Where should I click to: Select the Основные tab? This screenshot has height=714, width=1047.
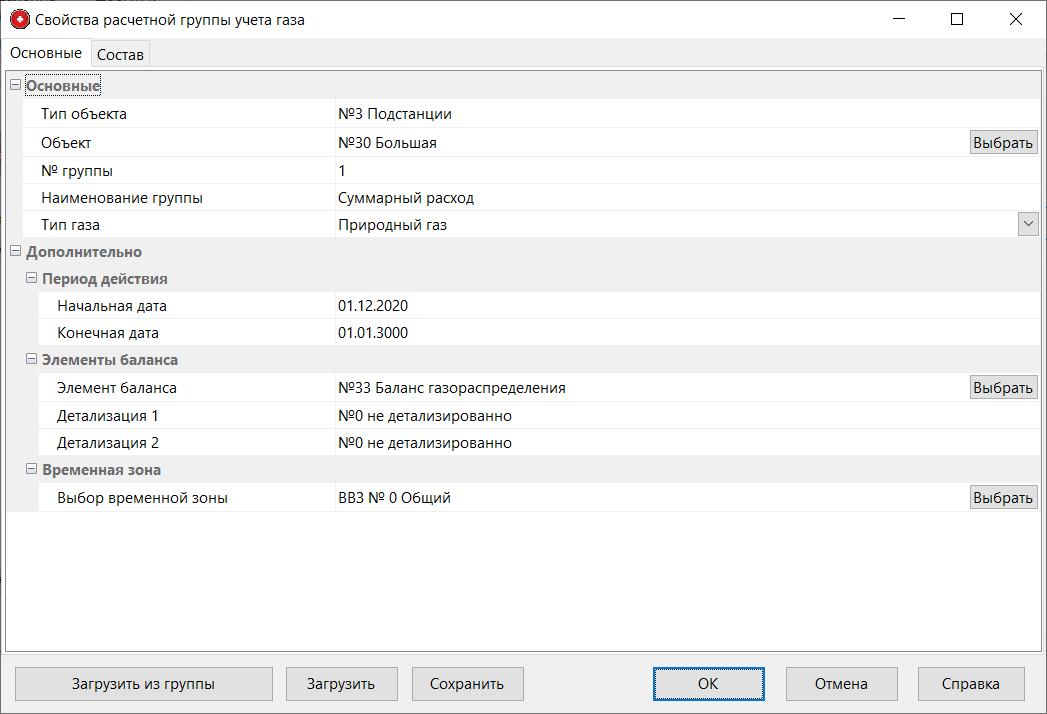tap(46, 53)
